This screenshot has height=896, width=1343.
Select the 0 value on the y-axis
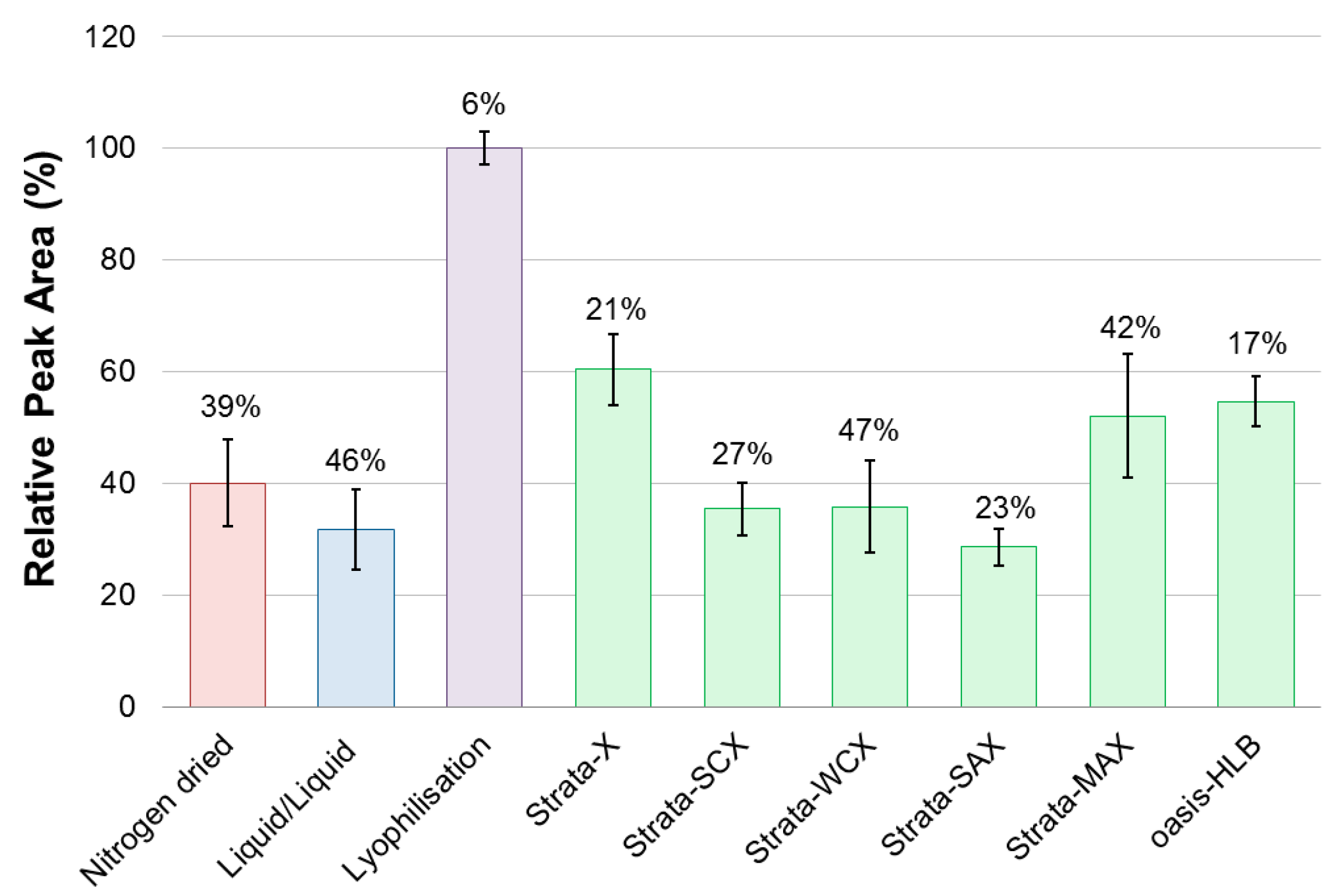(x=126, y=707)
